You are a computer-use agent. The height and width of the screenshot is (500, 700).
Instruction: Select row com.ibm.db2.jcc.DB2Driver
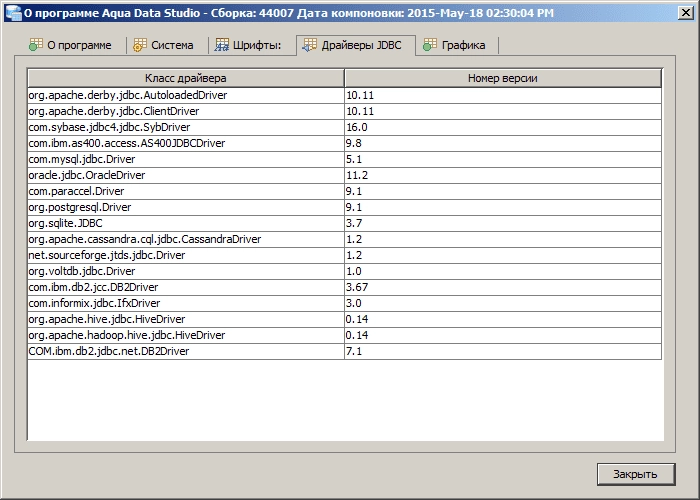click(344, 288)
